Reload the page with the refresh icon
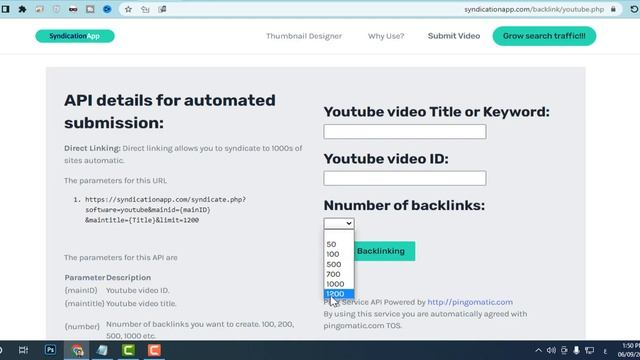The width and height of the screenshot is (640, 360). tap(634, 9)
